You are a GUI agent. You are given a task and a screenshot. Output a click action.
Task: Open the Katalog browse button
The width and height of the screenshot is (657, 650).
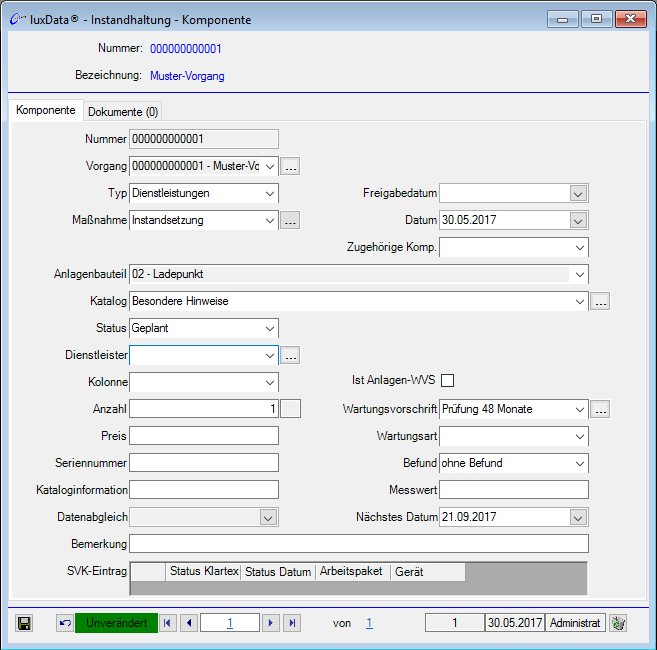click(599, 301)
